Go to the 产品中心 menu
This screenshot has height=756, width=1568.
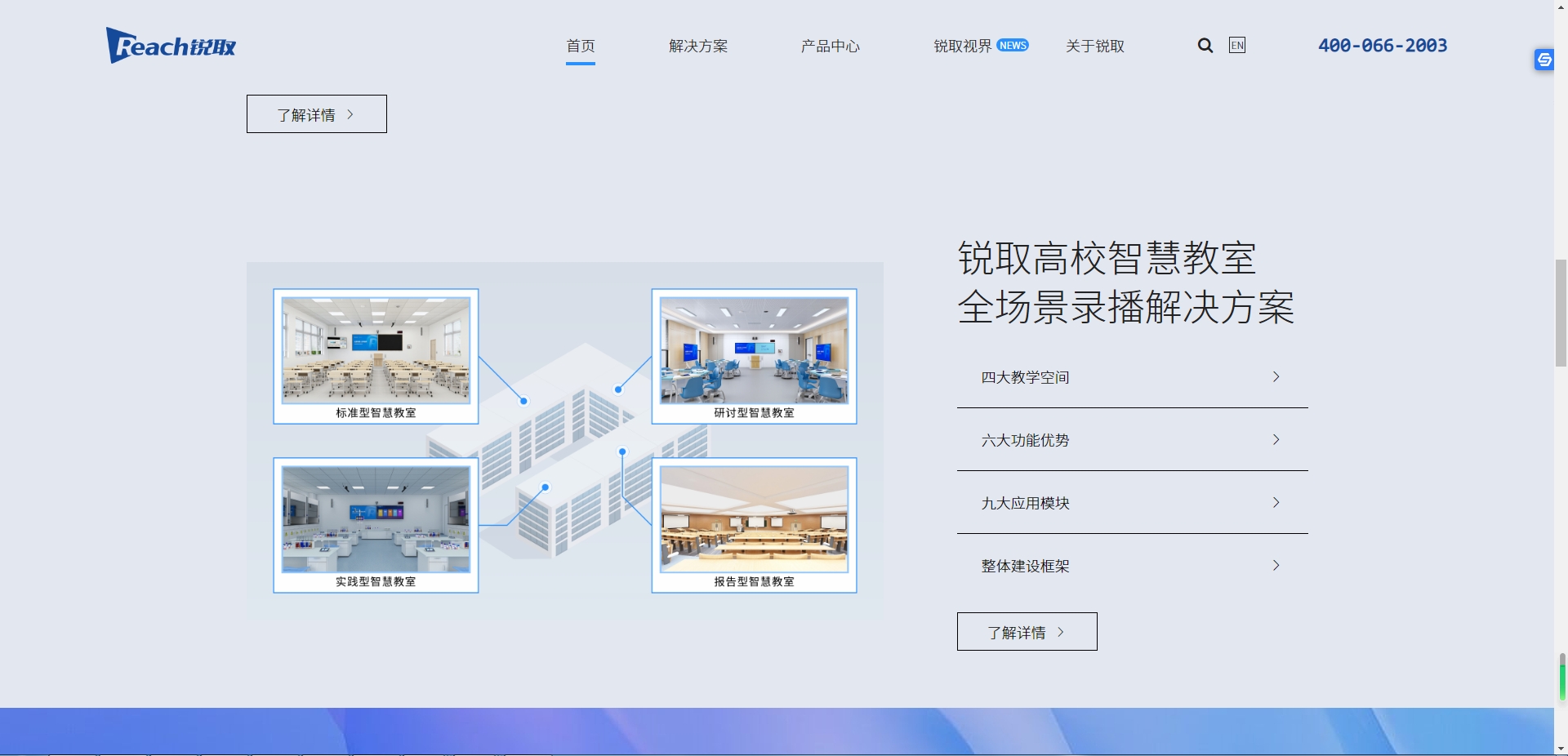pyautogui.click(x=830, y=47)
